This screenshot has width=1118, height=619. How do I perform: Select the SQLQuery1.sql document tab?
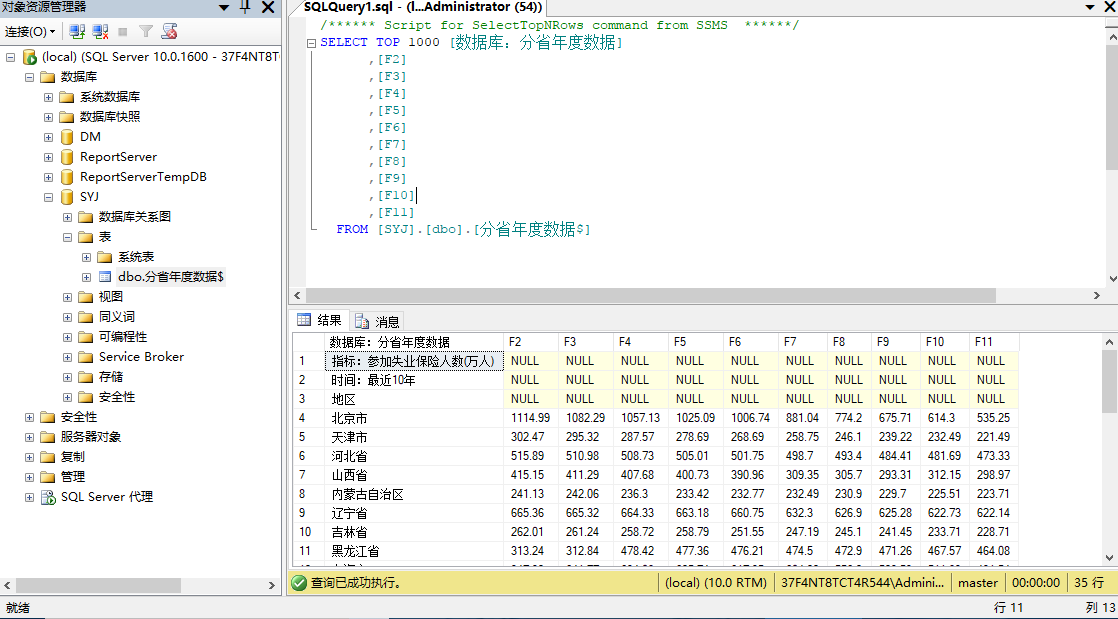(x=422, y=7)
